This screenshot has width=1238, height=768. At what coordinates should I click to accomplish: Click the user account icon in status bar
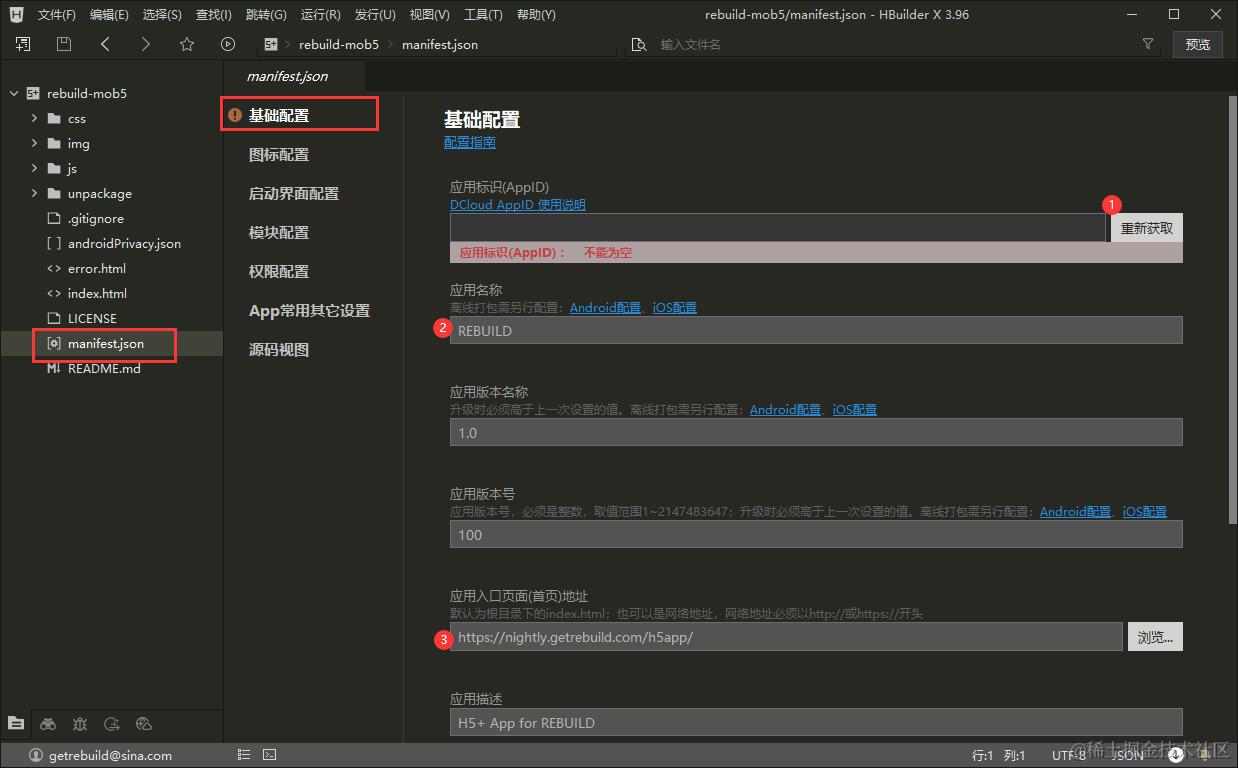tap(37, 755)
